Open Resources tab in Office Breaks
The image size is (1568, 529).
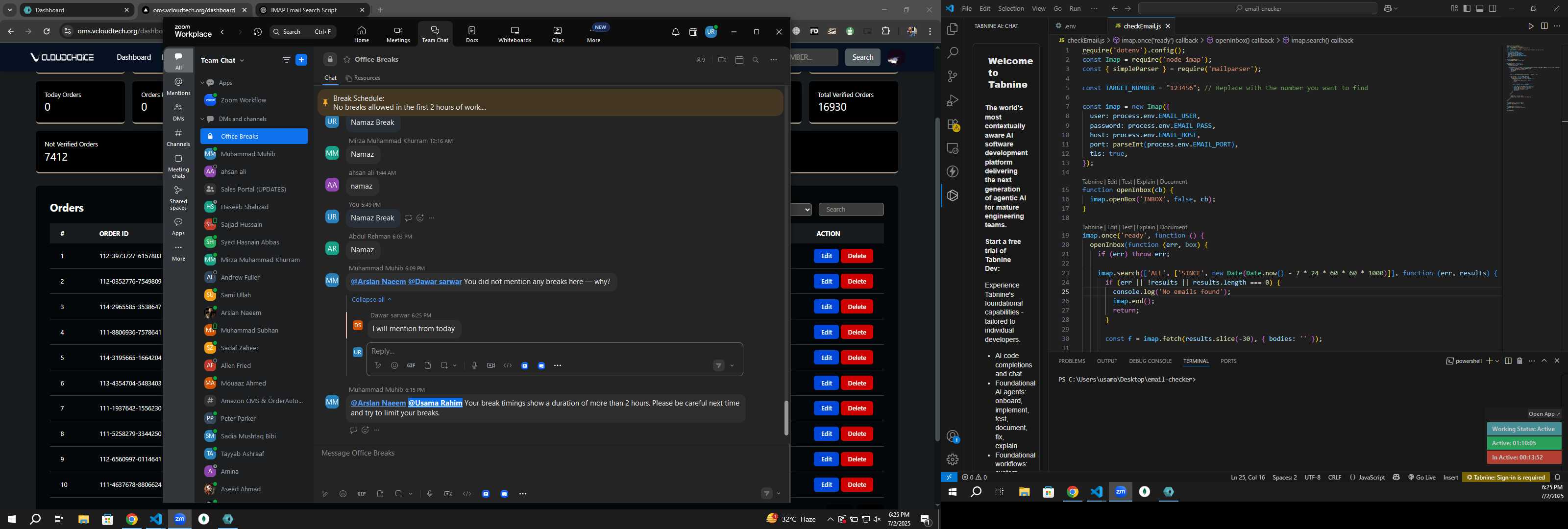pos(363,78)
